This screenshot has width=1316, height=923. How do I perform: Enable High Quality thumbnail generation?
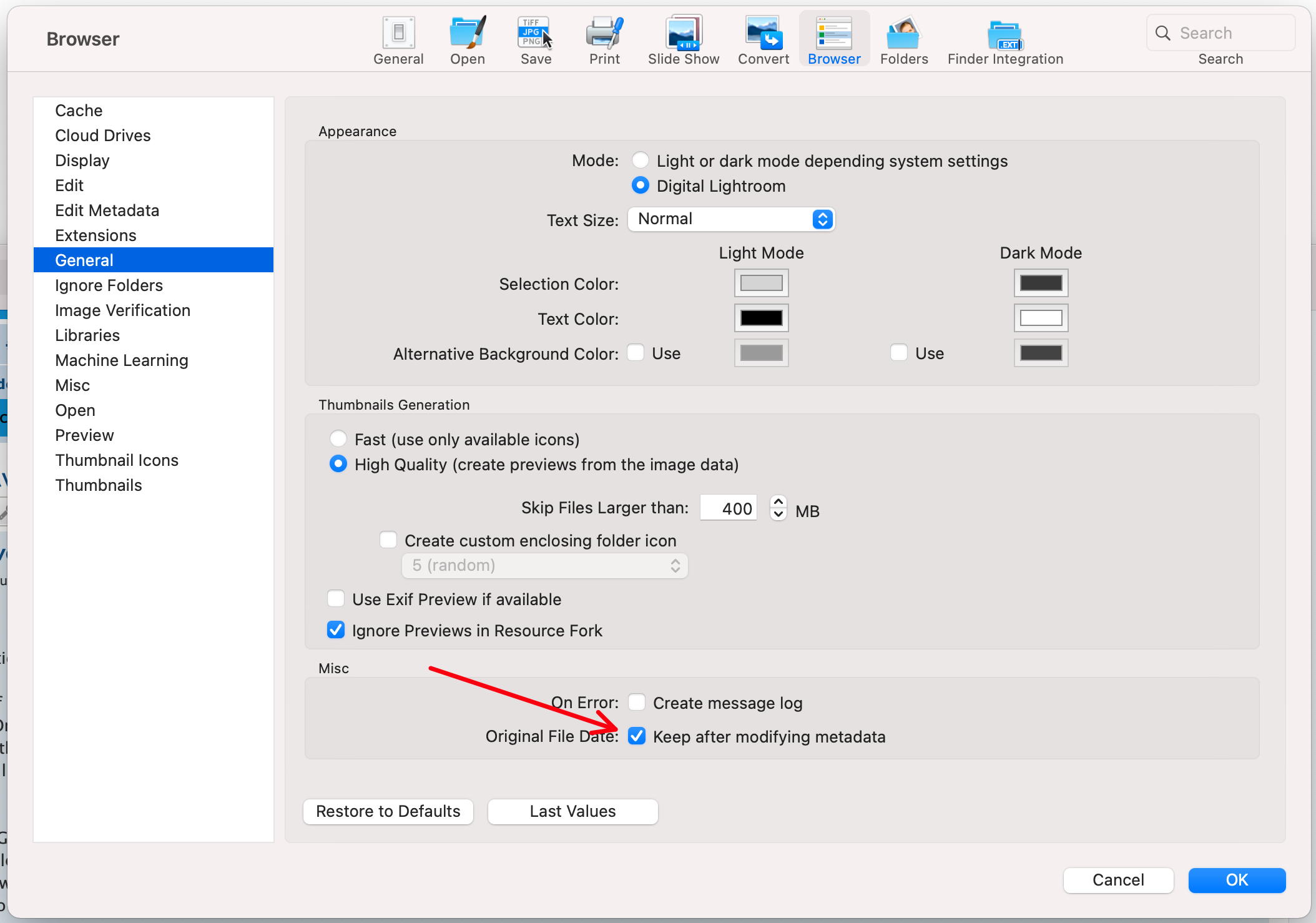click(x=338, y=463)
